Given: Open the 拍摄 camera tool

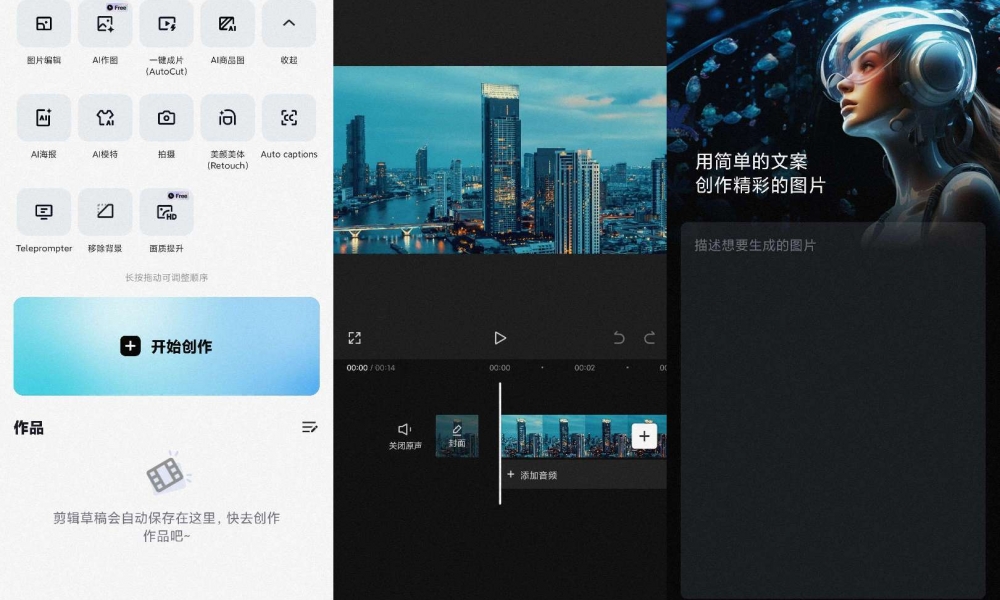Looking at the screenshot, I should tap(166, 119).
